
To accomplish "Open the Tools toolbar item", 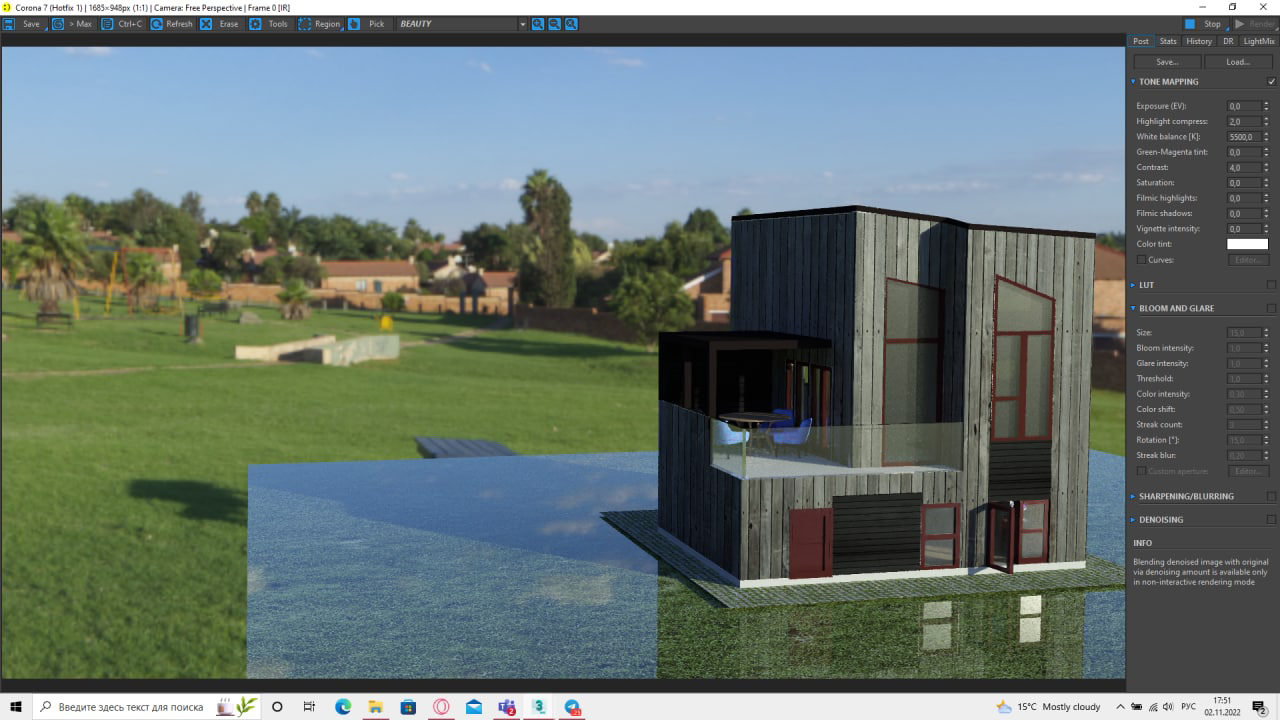I will tap(270, 24).
